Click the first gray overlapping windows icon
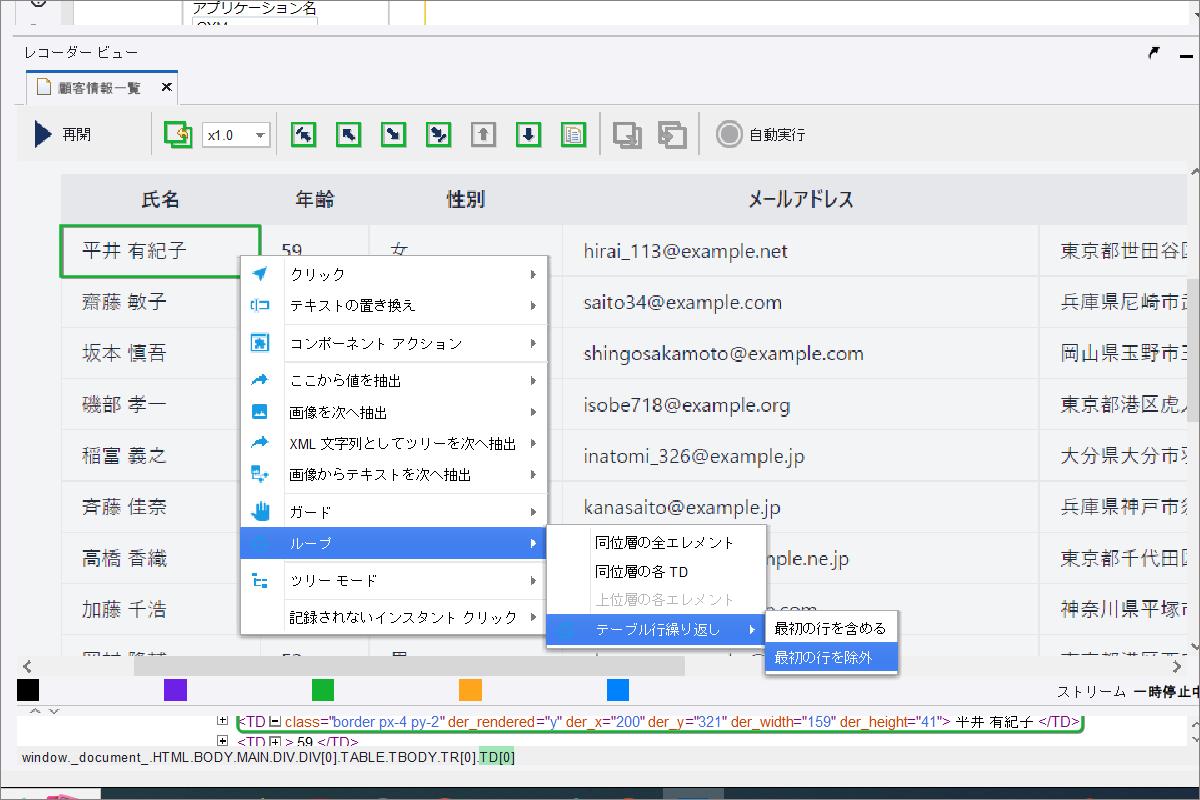1200x800 pixels. click(x=627, y=135)
